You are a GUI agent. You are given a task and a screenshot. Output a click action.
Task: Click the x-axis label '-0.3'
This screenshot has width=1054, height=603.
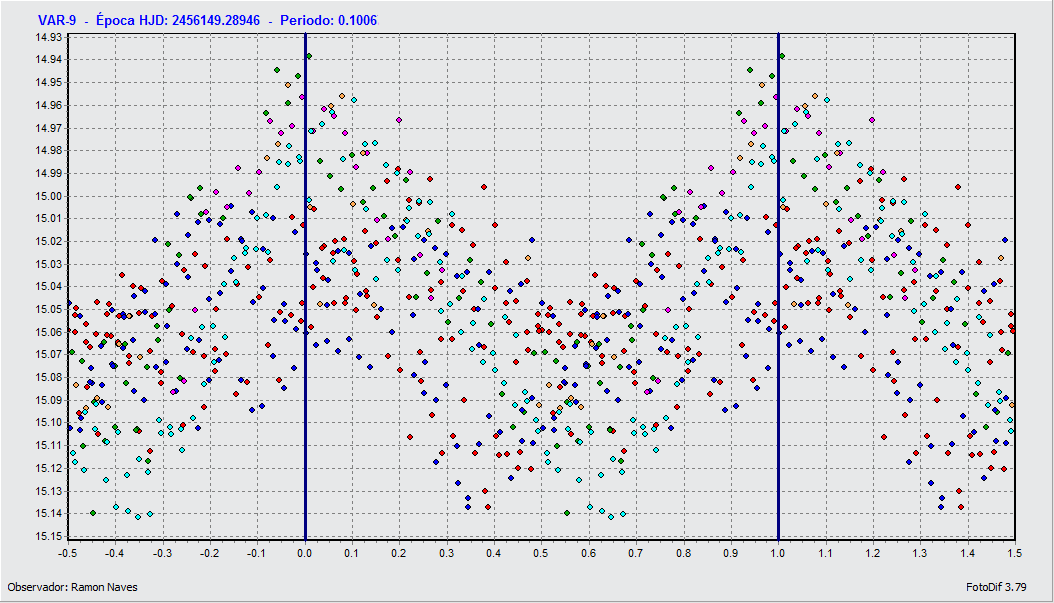[162, 553]
